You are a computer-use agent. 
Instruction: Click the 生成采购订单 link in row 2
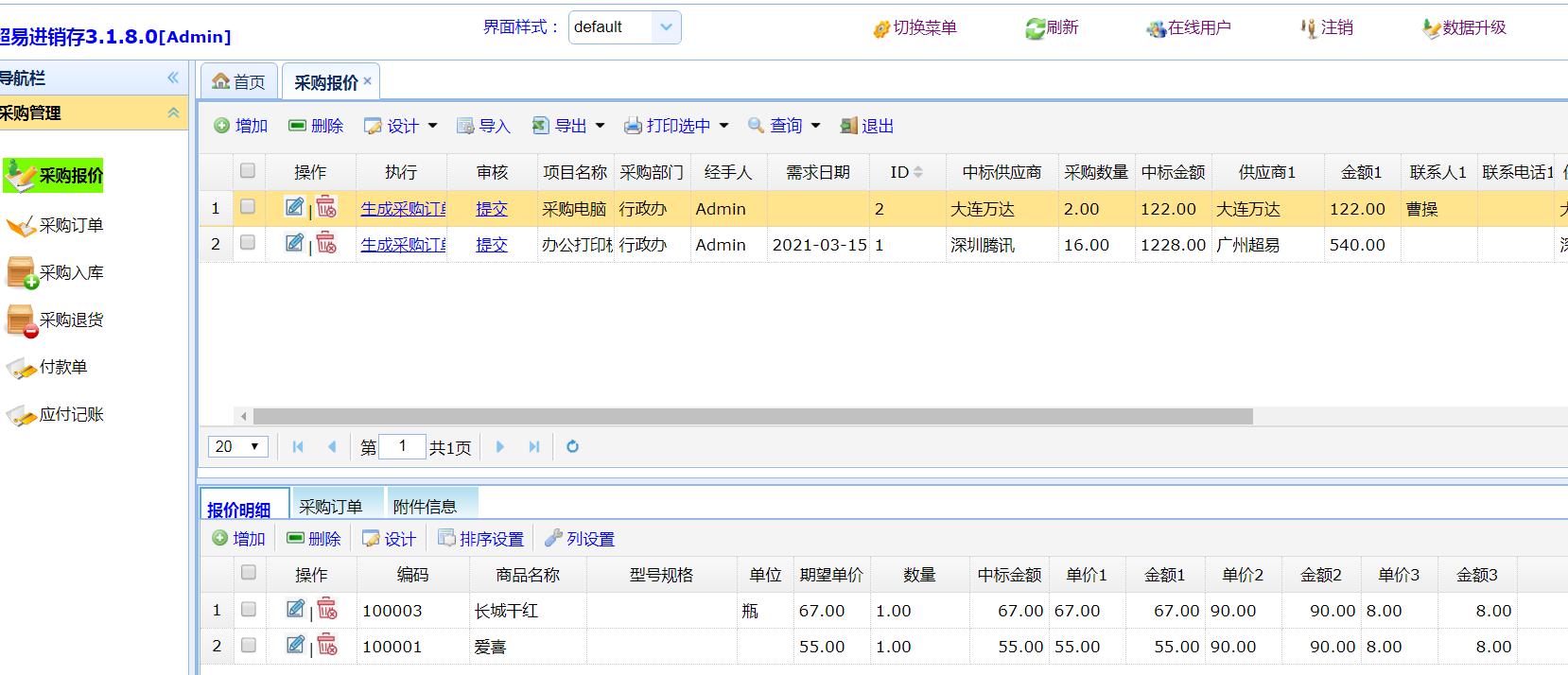coord(403,245)
